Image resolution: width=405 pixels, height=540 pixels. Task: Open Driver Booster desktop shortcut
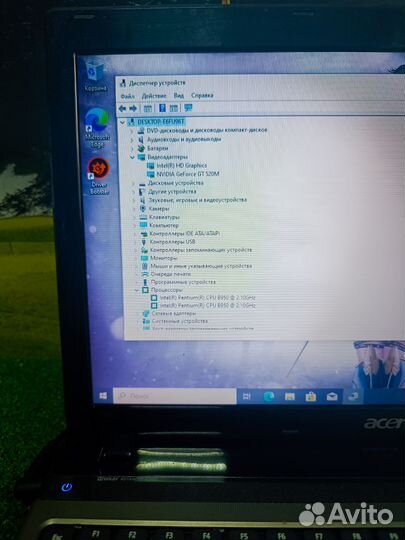99,176
